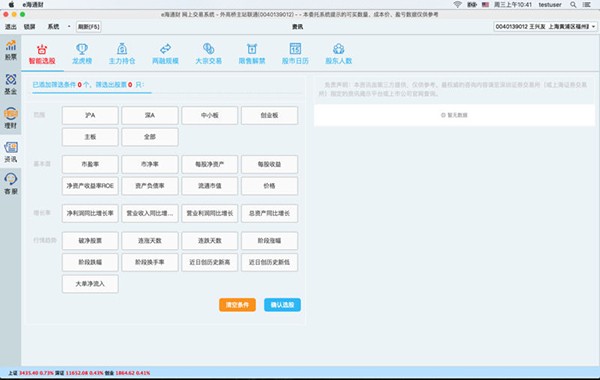Add the 近日创历史新高 condition
This screenshot has width=600, height=380.
[209, 262]
